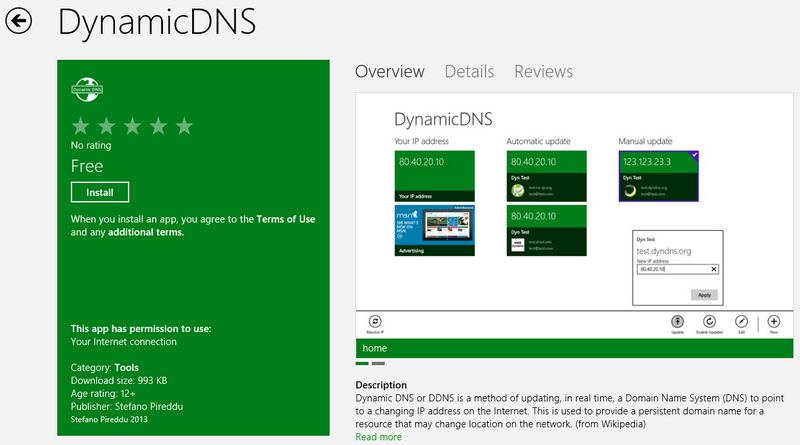Click the Edit pencil icon
Image resolution: width=800 pixels, height=445 pixels.
pos(741,321)
